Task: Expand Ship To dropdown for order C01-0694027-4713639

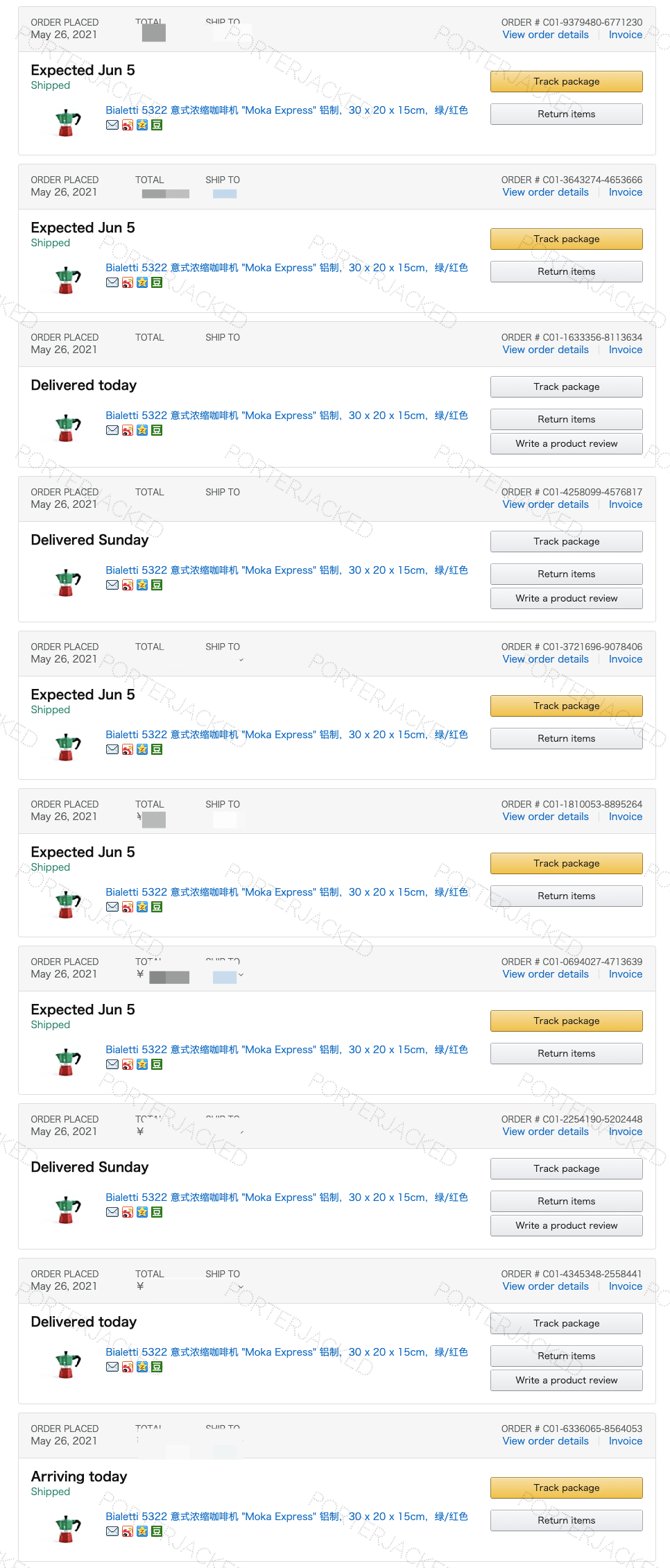Action: [x=241, y=975]
